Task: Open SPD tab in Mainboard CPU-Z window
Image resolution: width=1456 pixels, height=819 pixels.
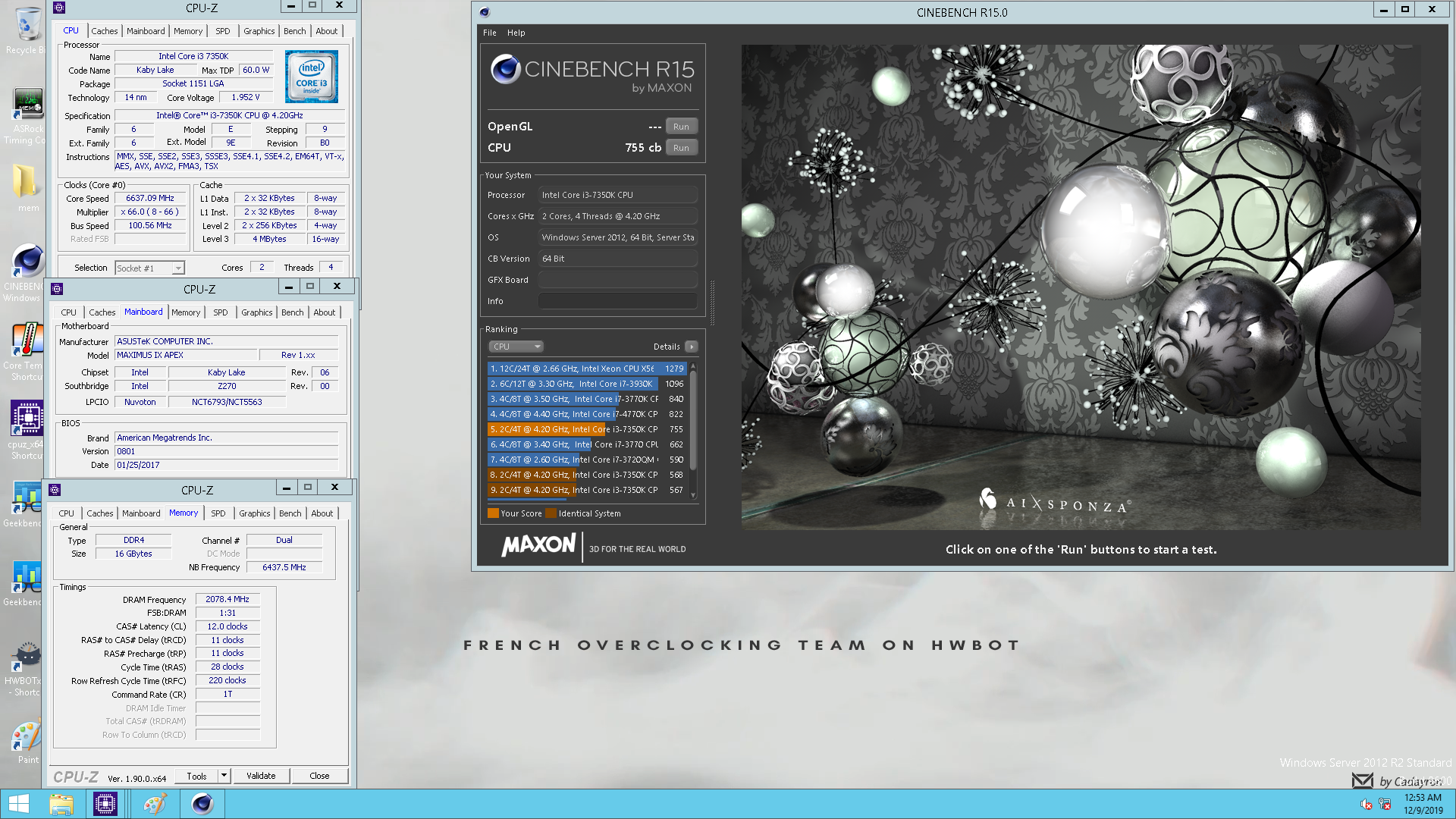Action: [x=221, y=312]
